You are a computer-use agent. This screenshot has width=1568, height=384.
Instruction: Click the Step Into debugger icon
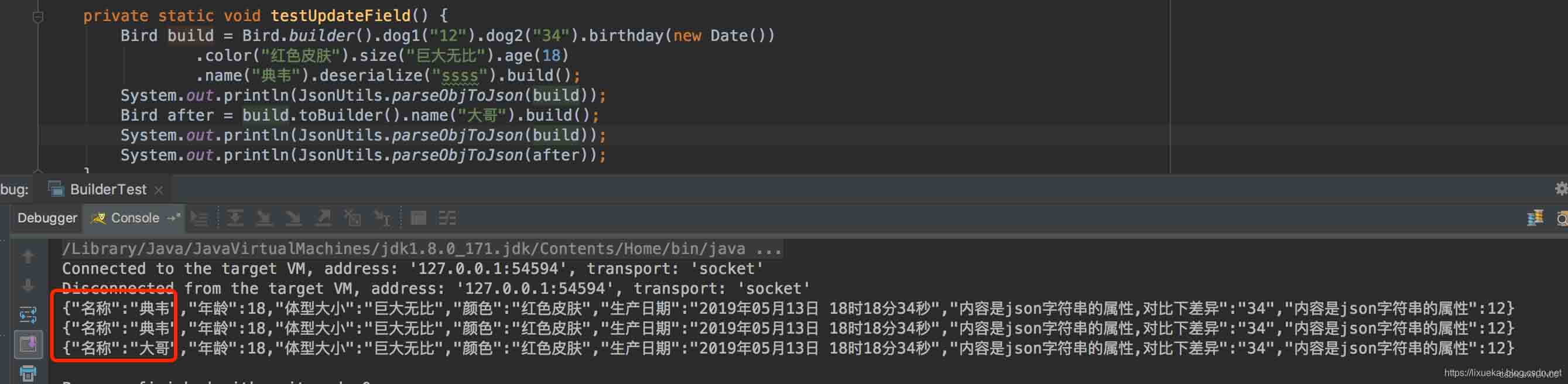263,218
